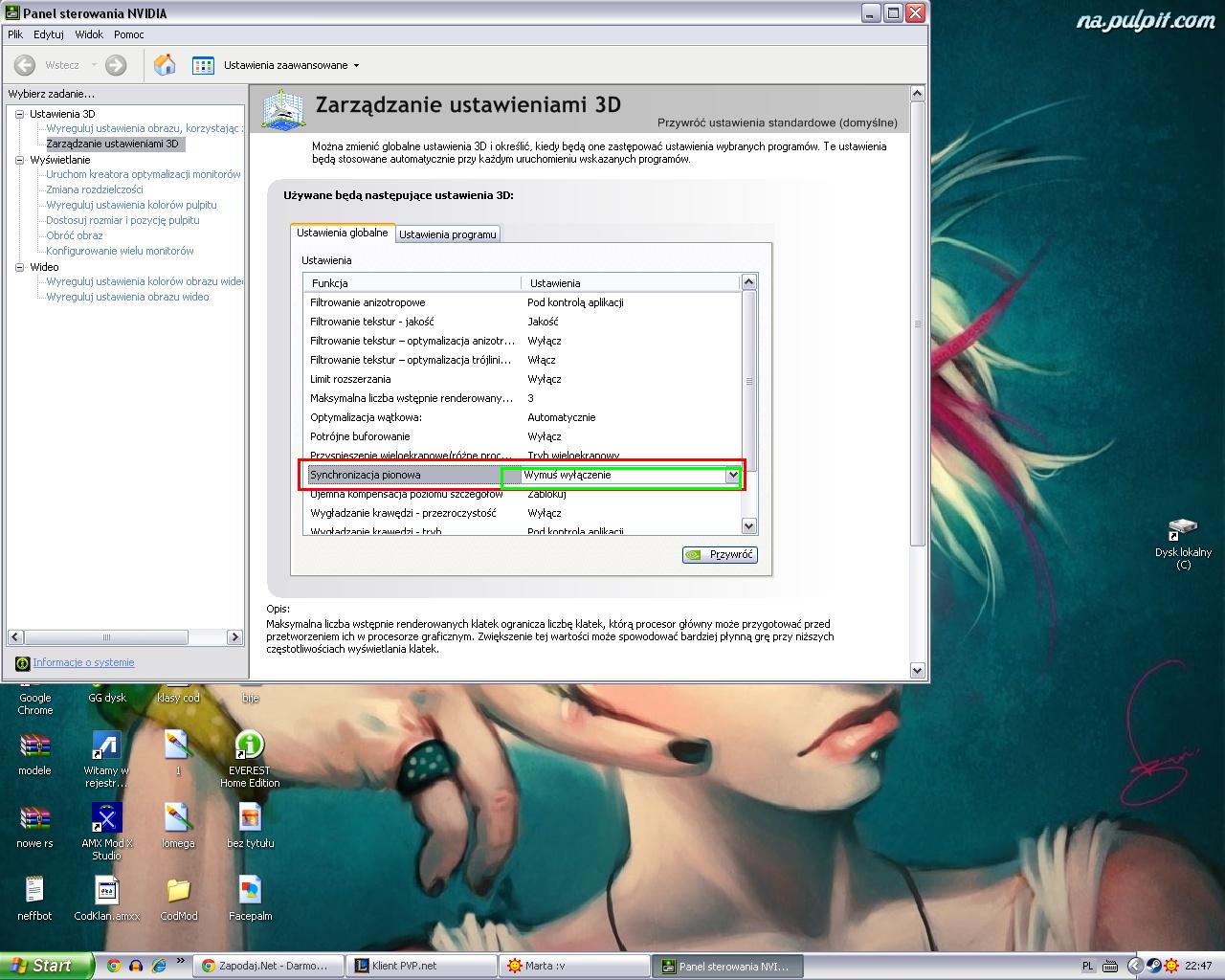Viewport: 1225px width, 980px height.
Task: Open the desktop file named '1'
Action: tap(178, 746)
